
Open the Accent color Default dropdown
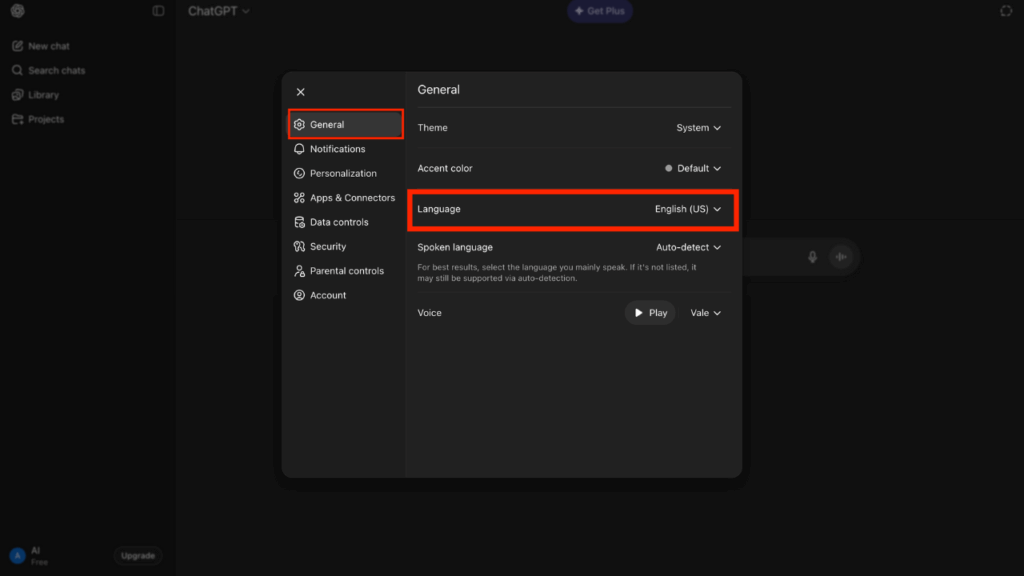click(x=693, y=168)
